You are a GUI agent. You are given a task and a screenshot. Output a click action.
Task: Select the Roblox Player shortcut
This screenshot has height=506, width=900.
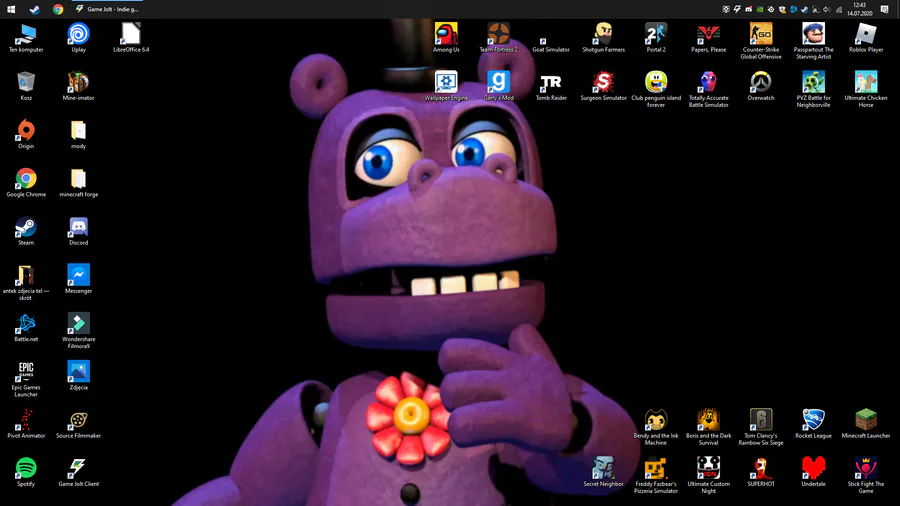pyautogui.click(x=866, y=38)
